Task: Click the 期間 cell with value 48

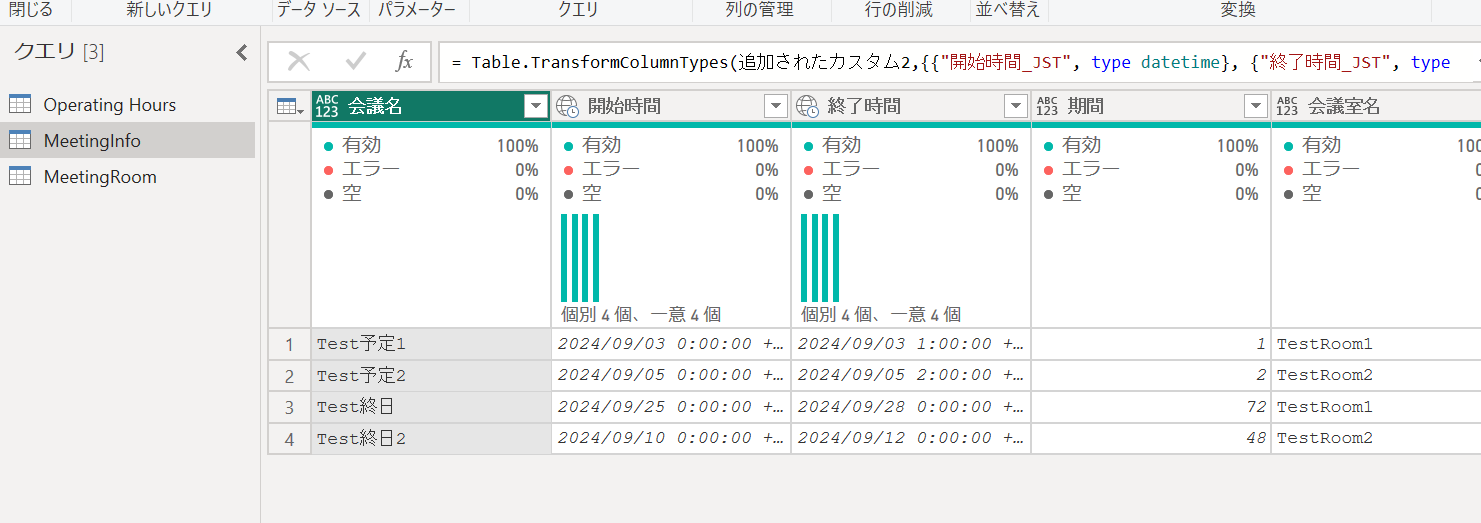Action: (x=1151, y=438)
